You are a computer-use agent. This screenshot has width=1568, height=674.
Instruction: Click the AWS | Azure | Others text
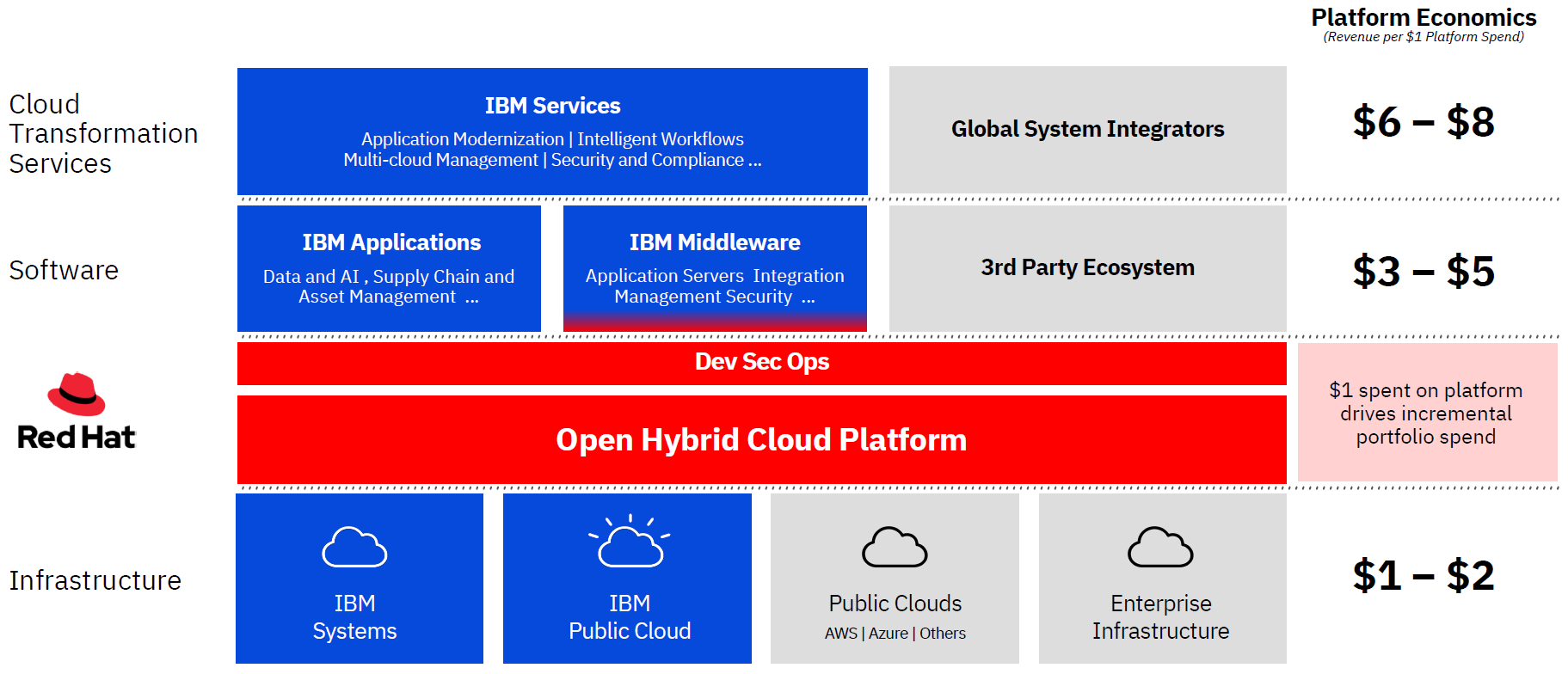895,634
